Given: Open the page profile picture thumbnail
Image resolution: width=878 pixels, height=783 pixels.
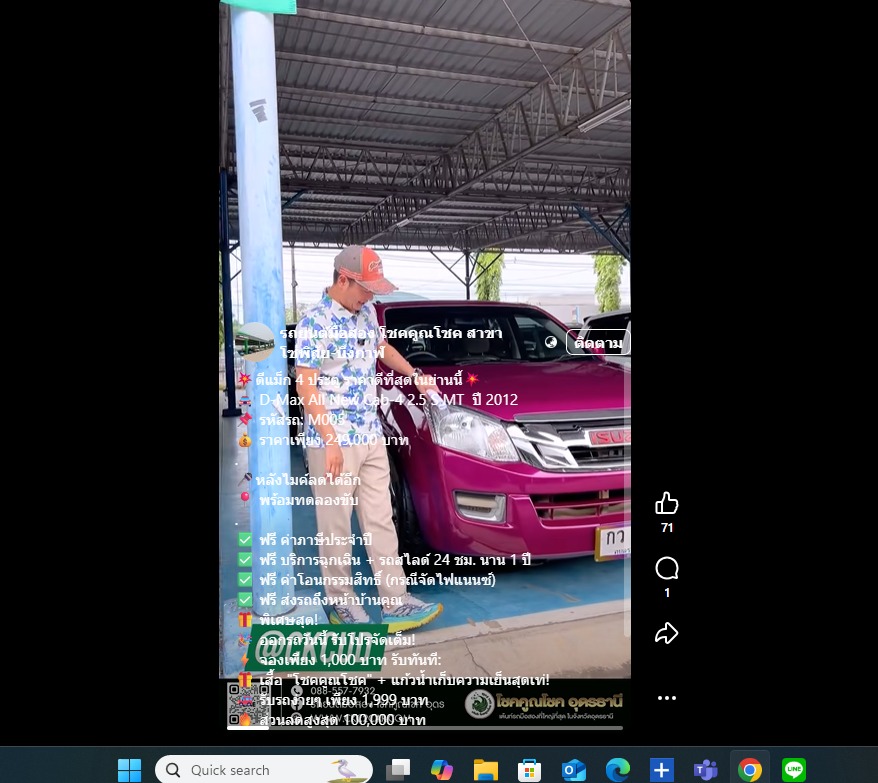Looking at the screenshot, I should click(x=256, y=342).
